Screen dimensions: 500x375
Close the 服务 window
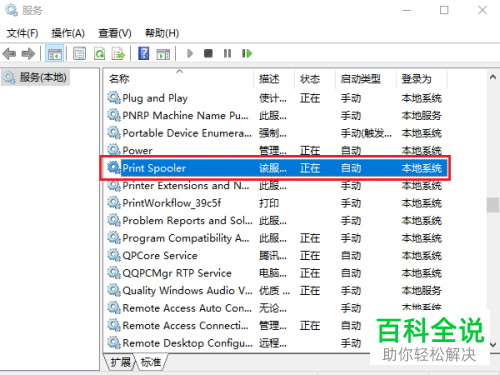tap(482, 10)
